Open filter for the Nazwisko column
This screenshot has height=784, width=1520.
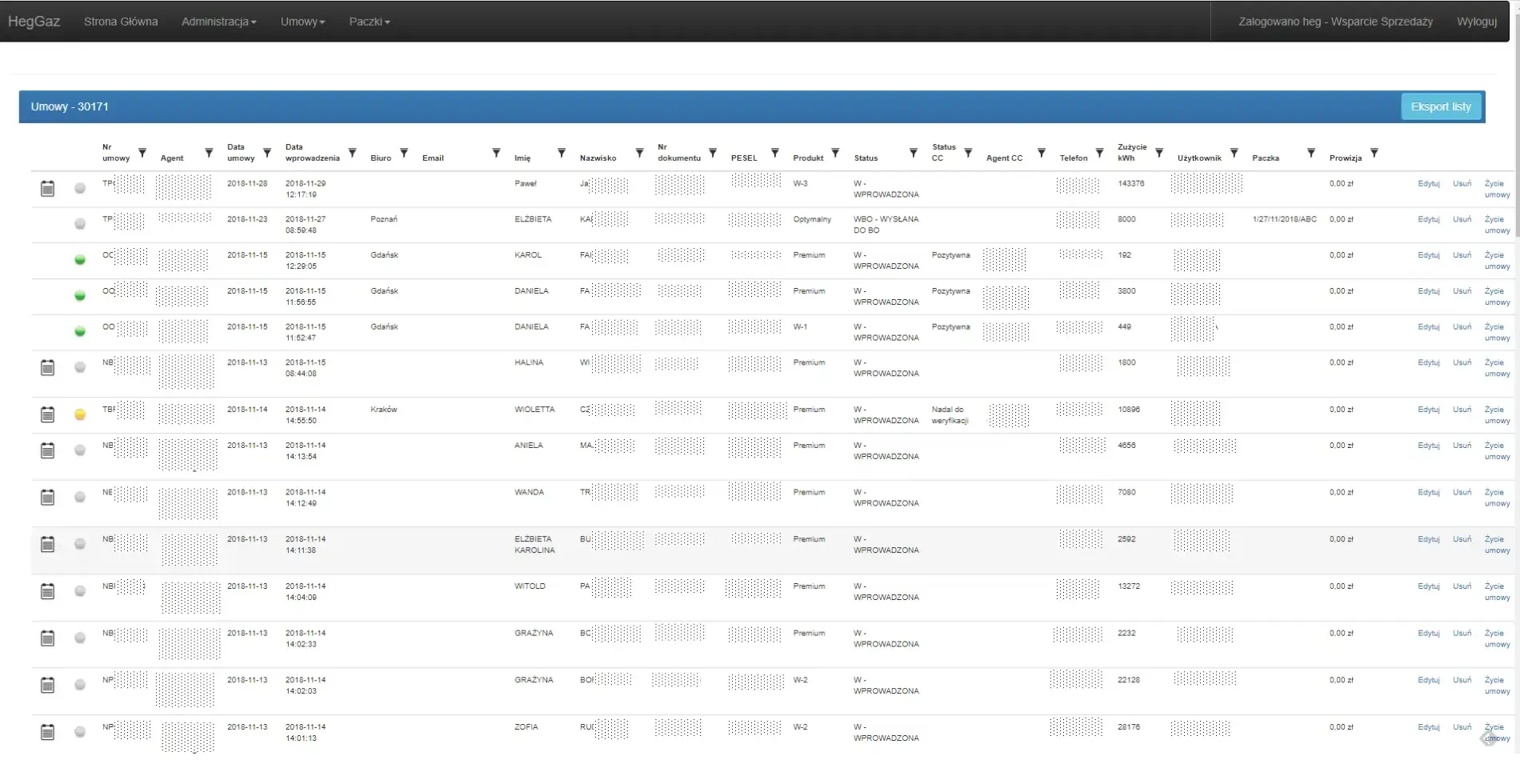pos(639,153)
